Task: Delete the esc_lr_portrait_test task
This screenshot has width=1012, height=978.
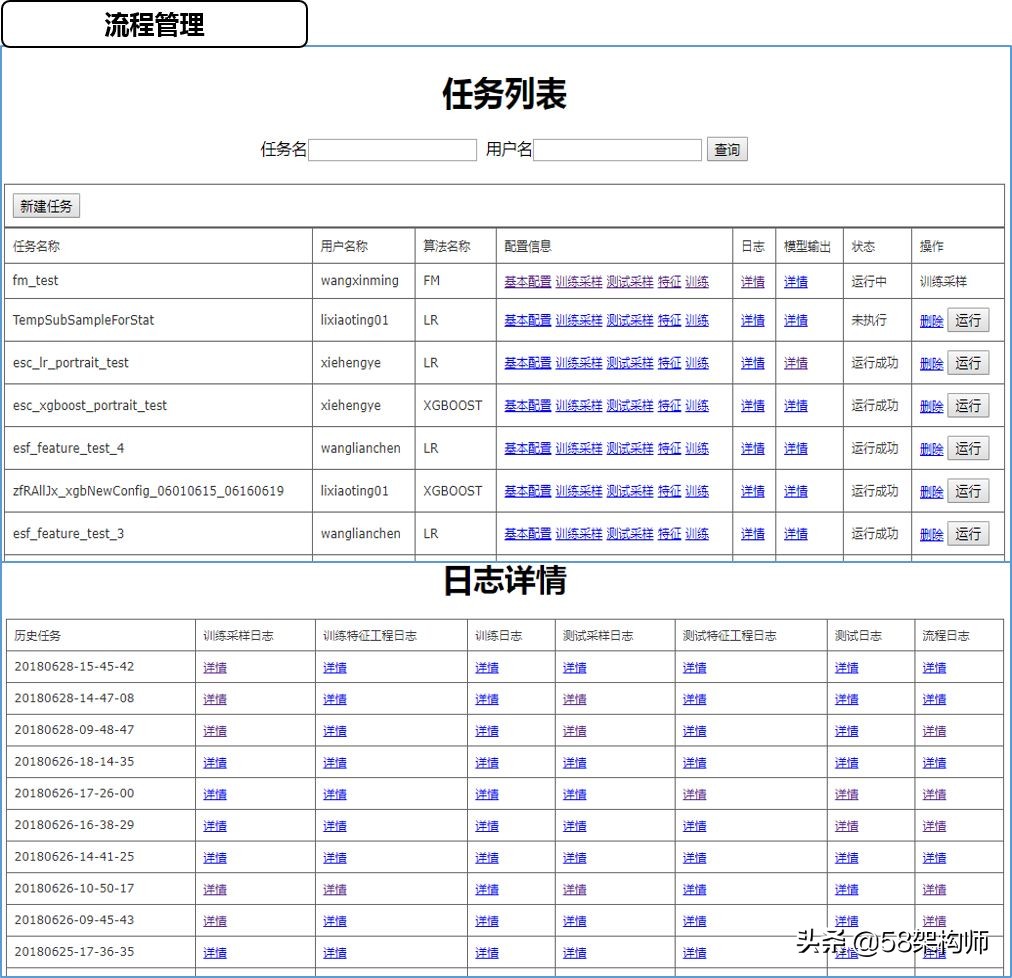Action: click(930, 363)
